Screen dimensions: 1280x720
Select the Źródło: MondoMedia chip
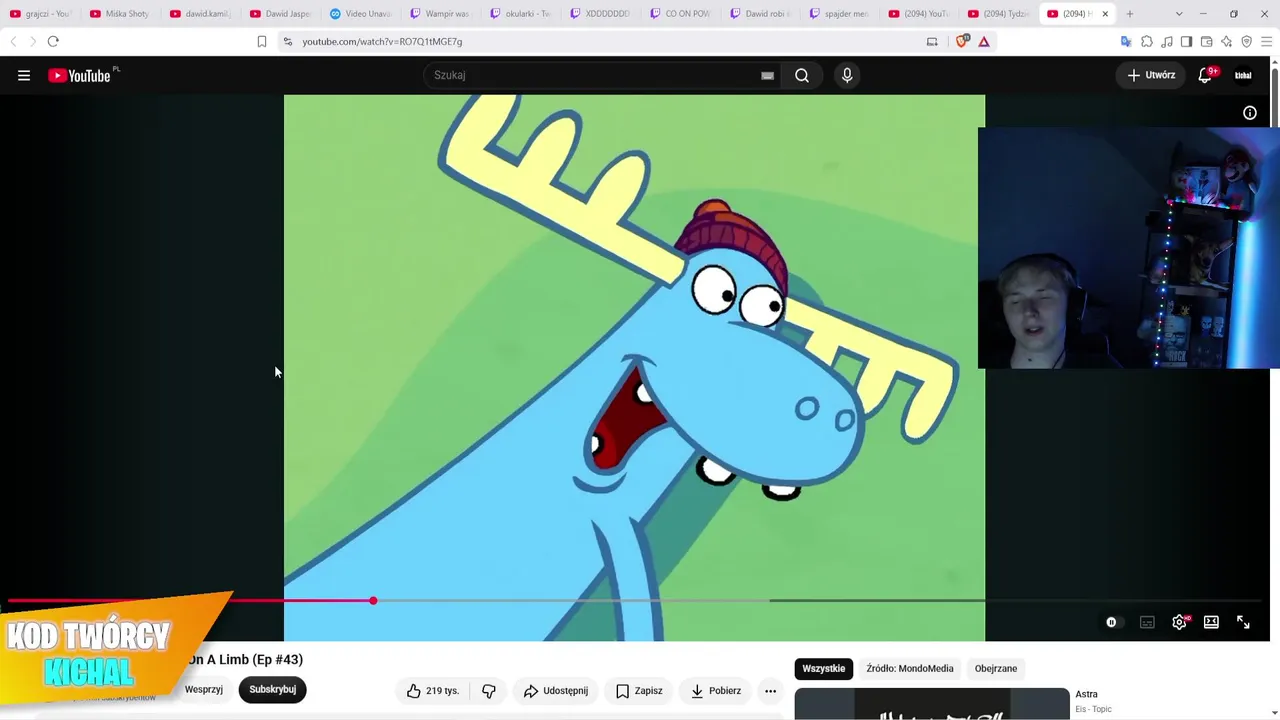point(910,668)
